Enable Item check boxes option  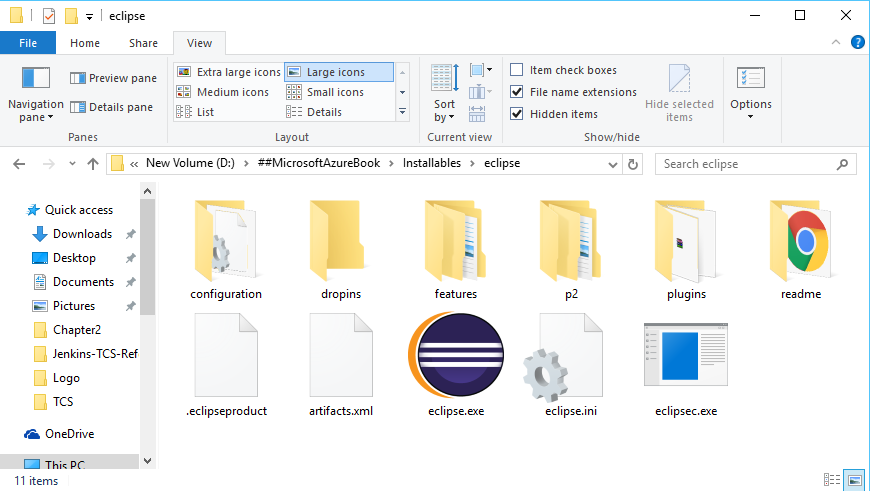[x=517, y=70]
